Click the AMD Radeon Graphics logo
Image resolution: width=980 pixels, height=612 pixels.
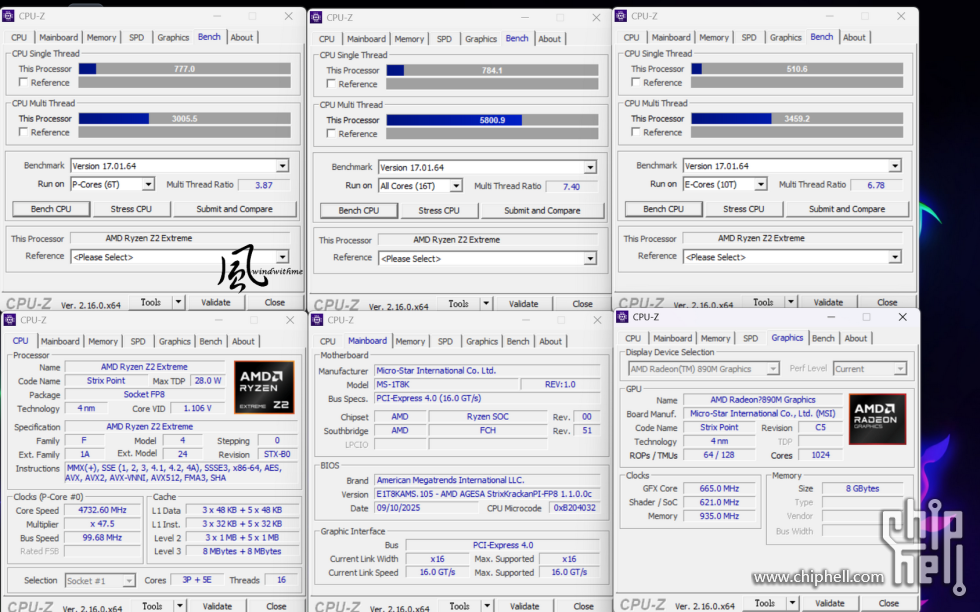[x=877, y=419]
